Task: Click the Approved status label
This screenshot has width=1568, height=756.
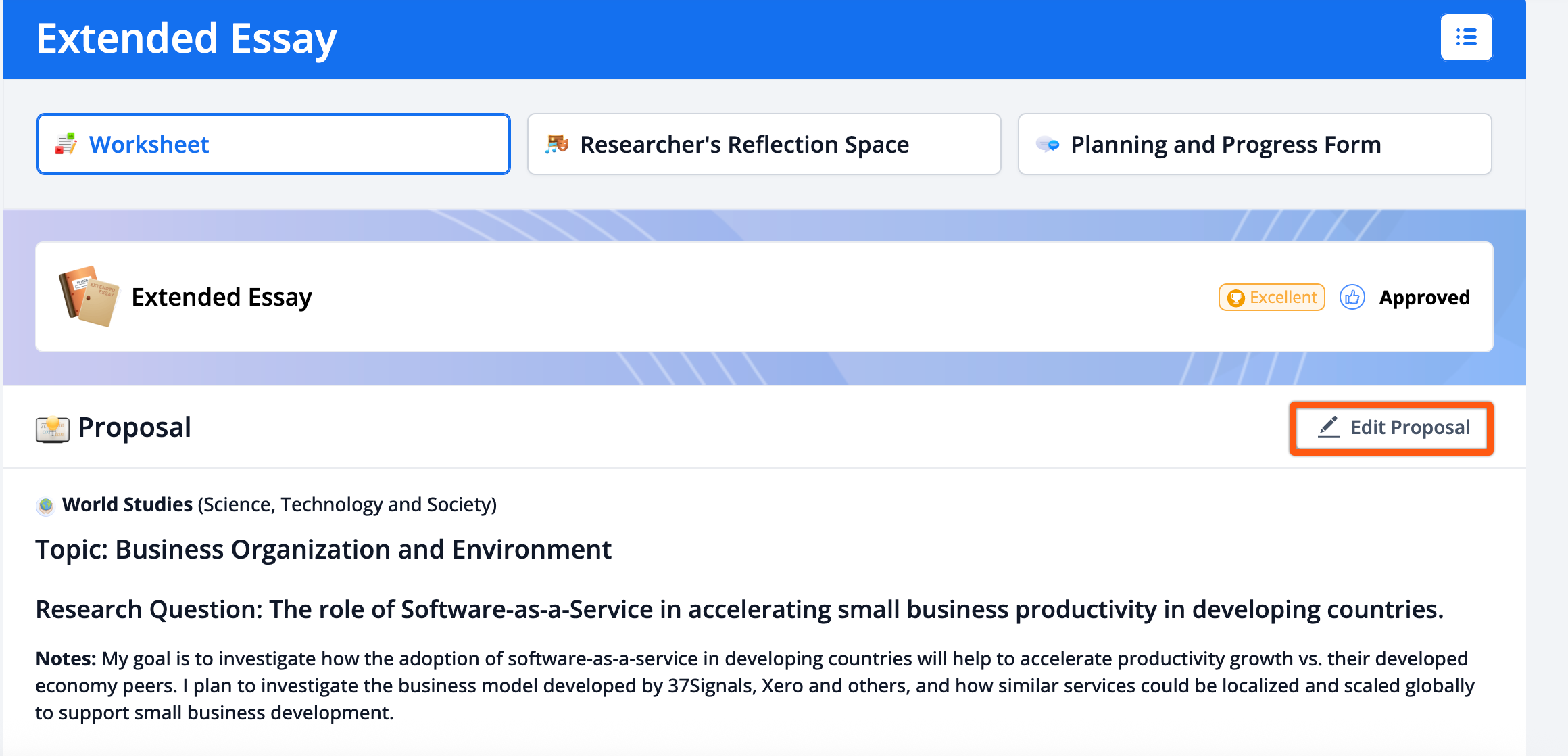Action: [x=1424, y=298]
